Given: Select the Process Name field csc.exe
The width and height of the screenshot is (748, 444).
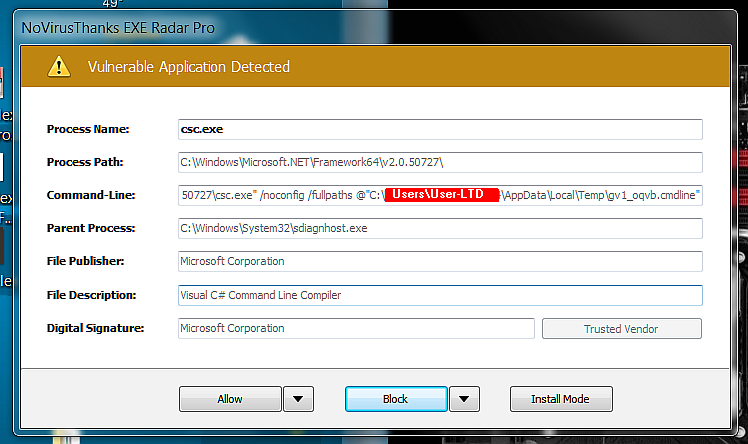Looking at the screenshot, I should (x=440, y=129).
